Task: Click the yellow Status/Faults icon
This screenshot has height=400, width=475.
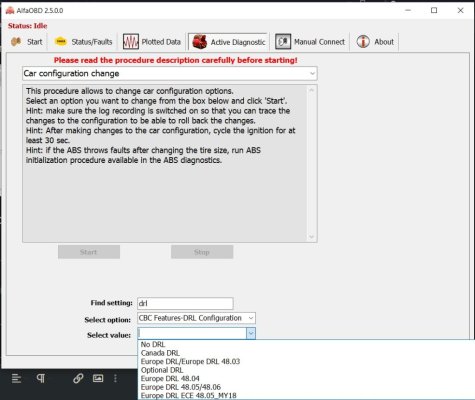Action: click(61, 41)
